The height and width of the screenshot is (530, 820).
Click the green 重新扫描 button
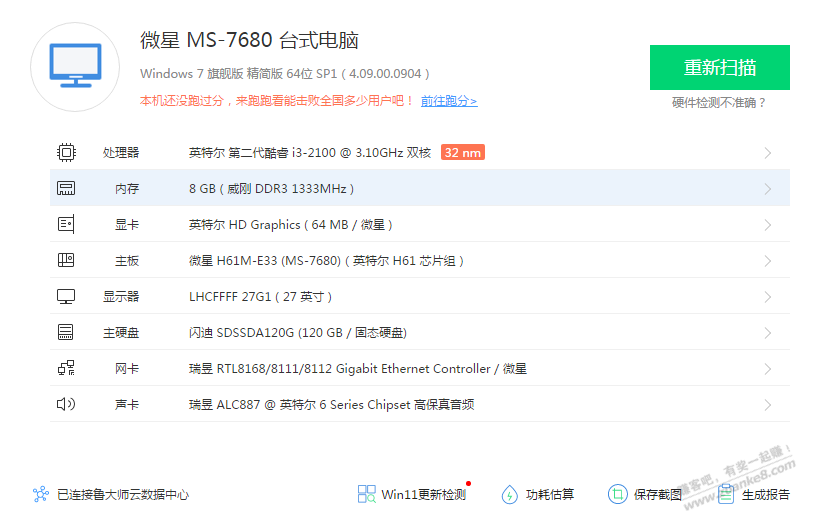(720, 67)
